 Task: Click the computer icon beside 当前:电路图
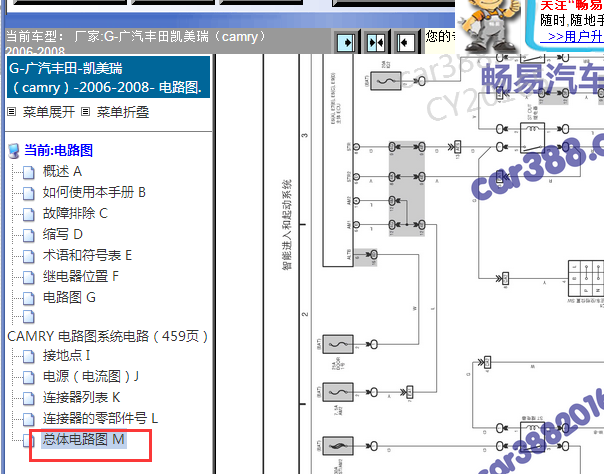[x=14, y=151]
